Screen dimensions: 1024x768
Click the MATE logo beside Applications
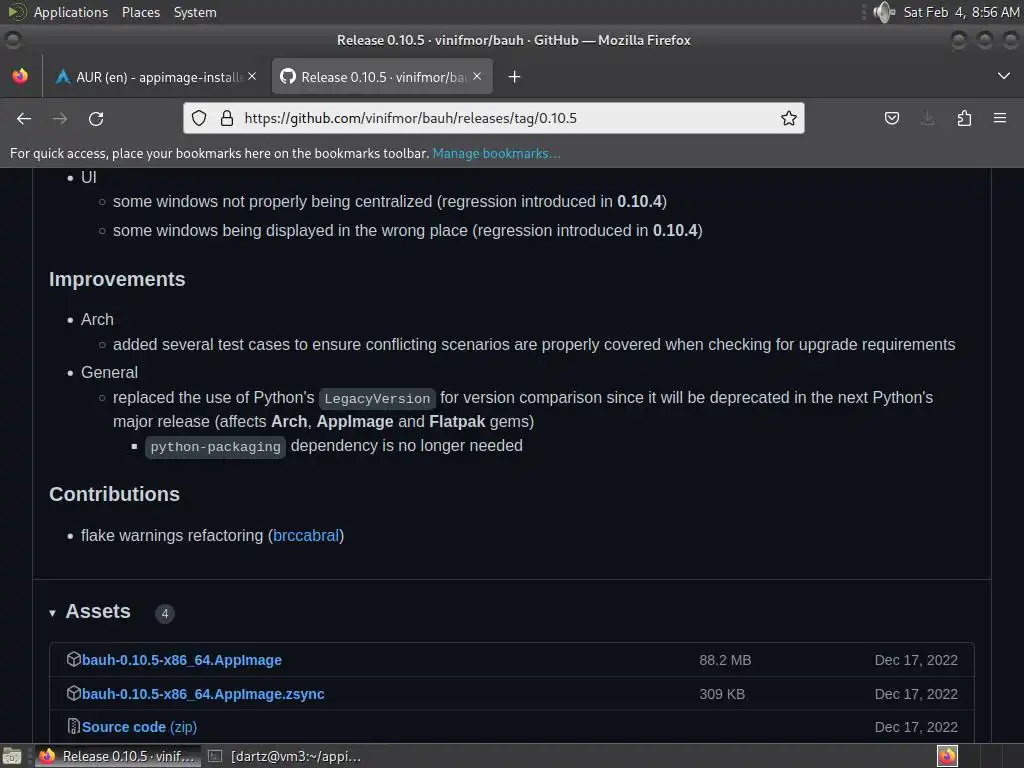coord(17,12)
